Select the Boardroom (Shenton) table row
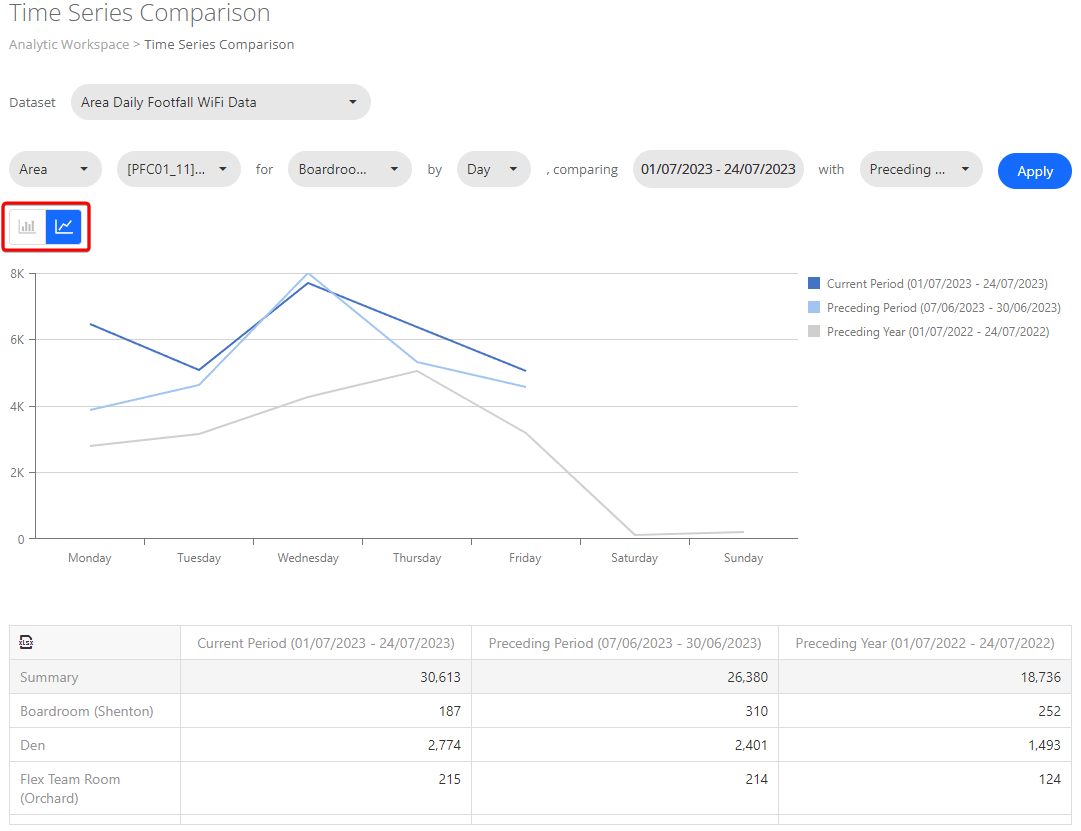This screenshot has width=1081, height=831. [87, 711]
